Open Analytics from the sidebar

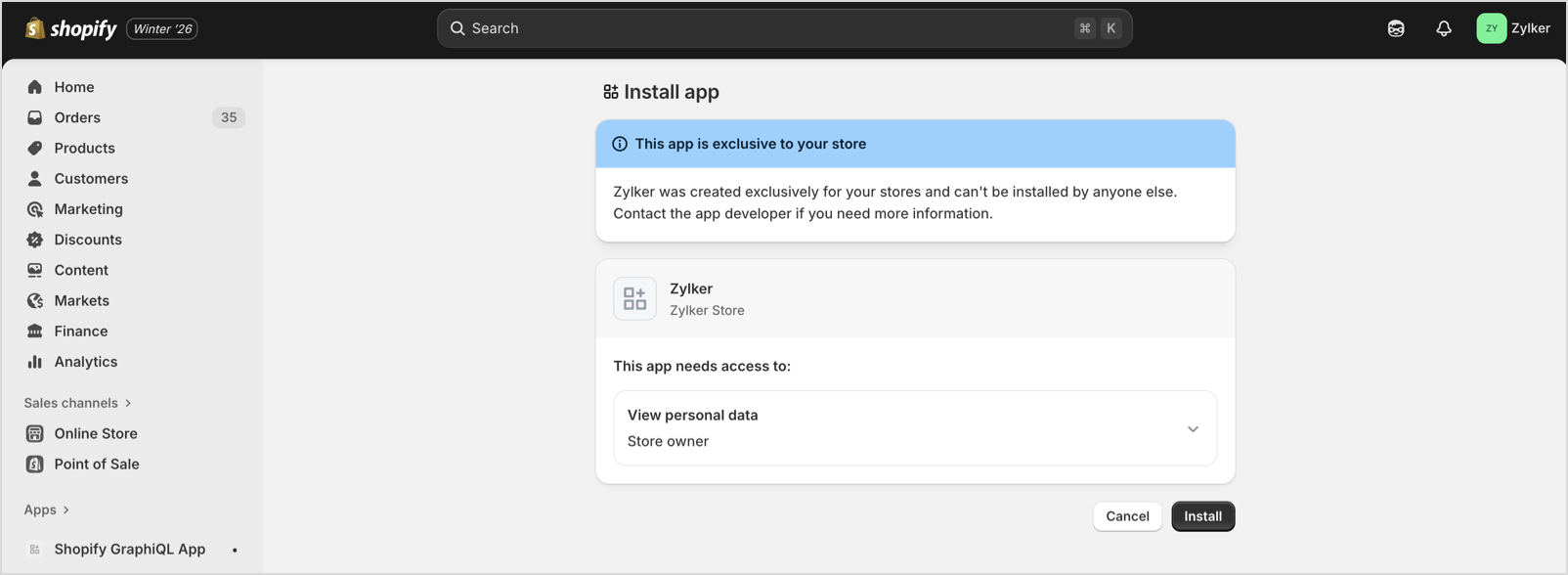click(x=85, y=362)
